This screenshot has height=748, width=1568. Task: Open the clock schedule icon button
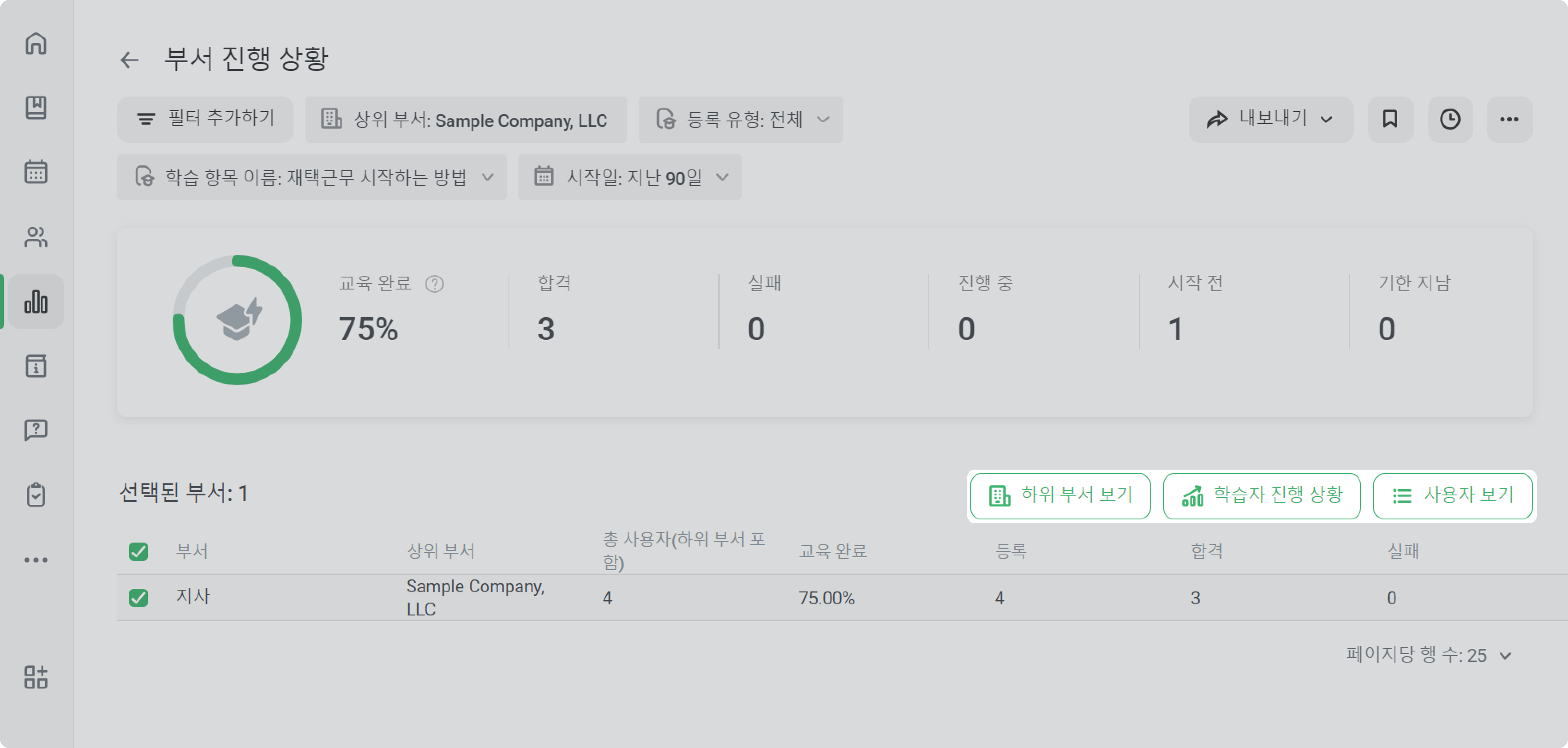pyautogui.click(x=1450, y=119)
